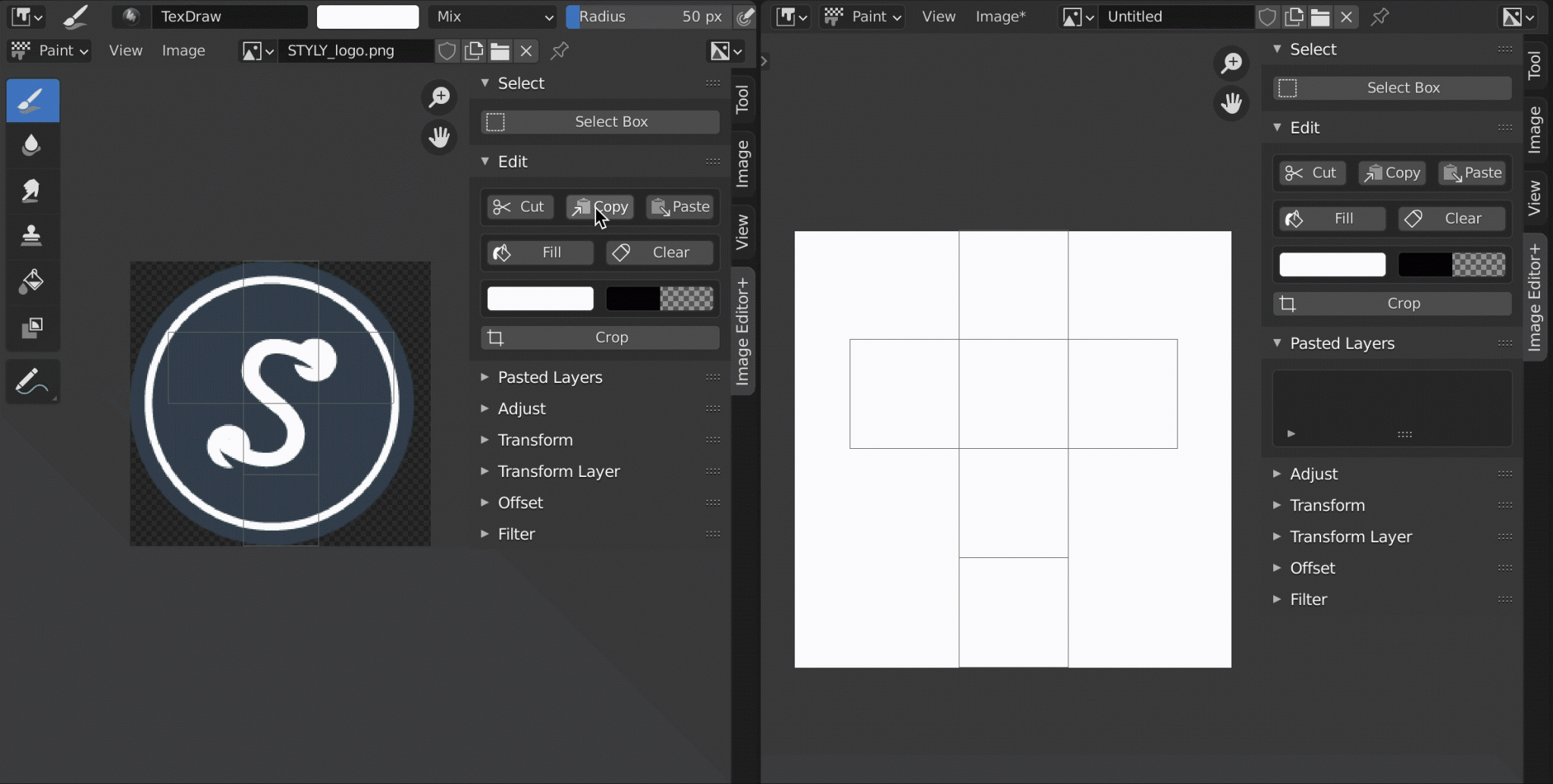Select the Smear tool
Screen dimensions: 1553x784
[x=32, y=190]
